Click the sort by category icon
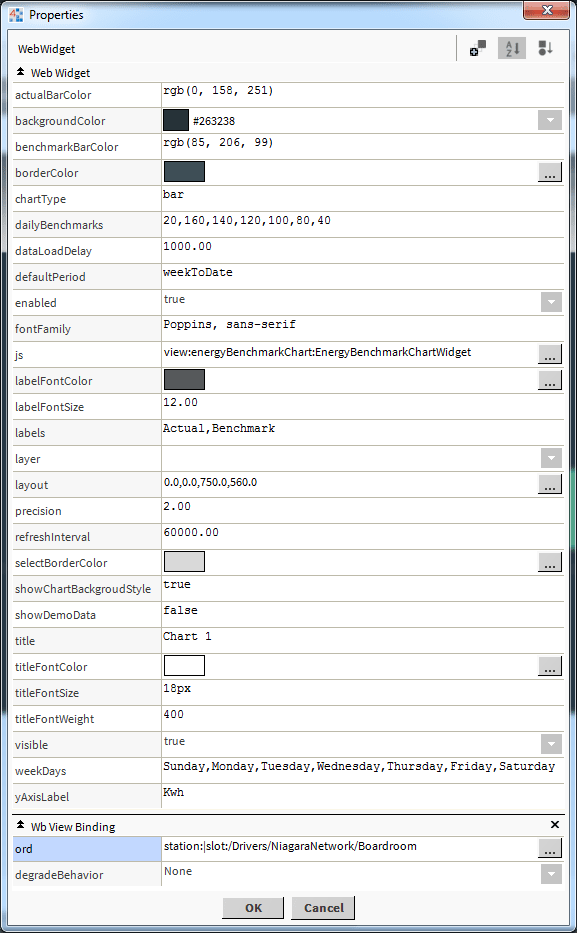The image size is (577, 933). coord(545,48)
